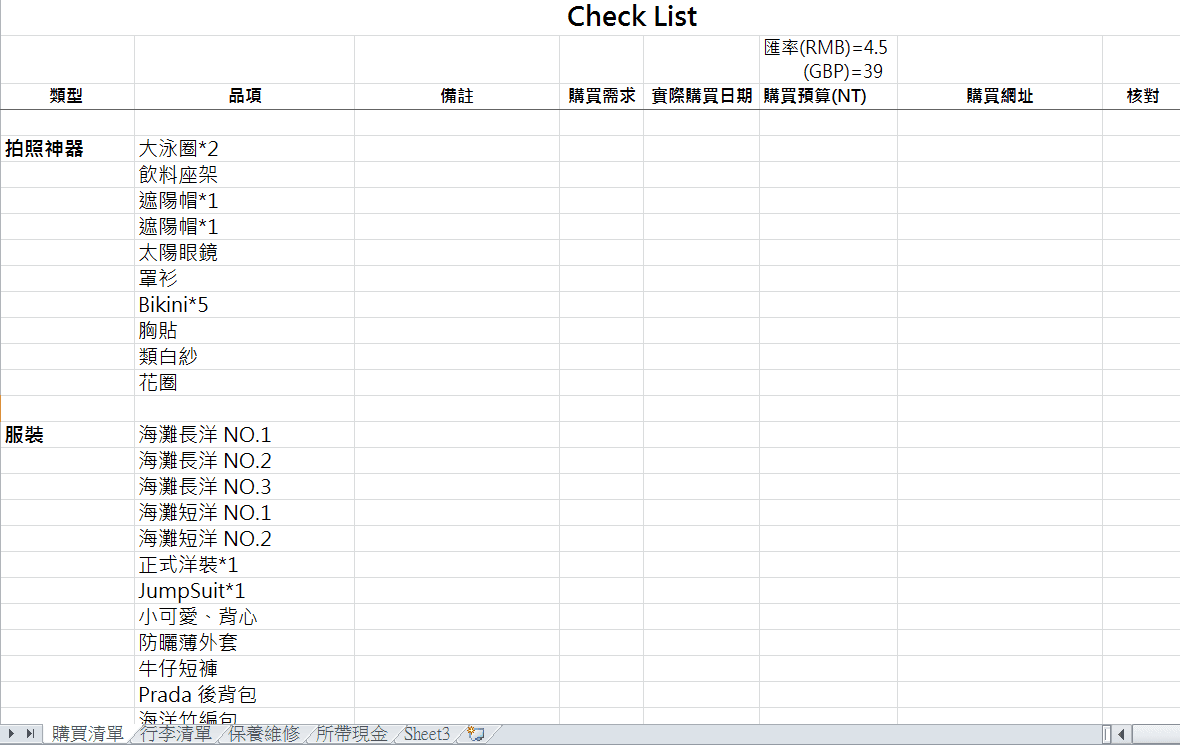Select the 罩衫 cell
Image resolution: width=1180 pixels, height=745 pixels.
pos(245,278)
